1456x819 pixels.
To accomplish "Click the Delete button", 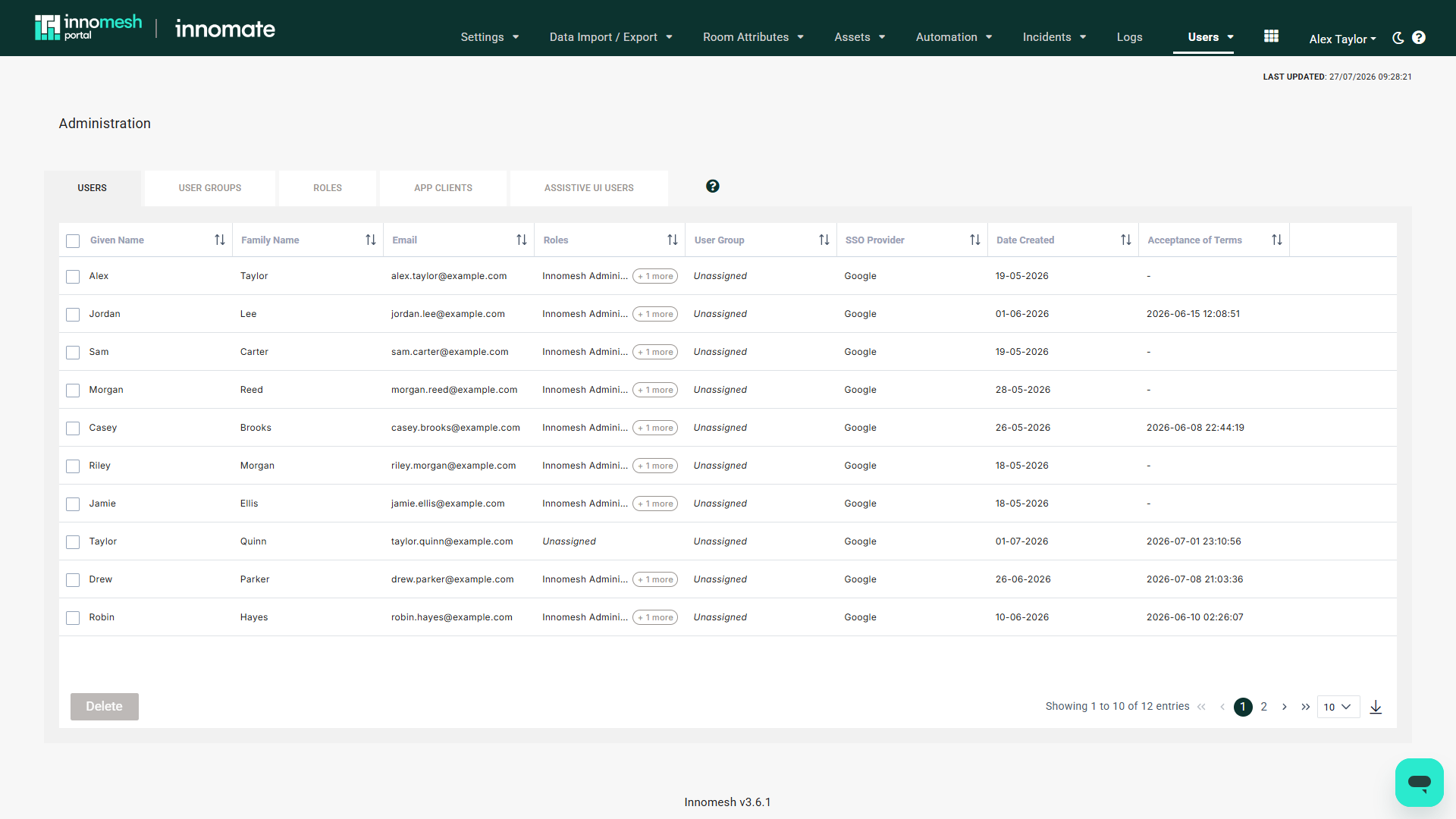I will [105, 707].
